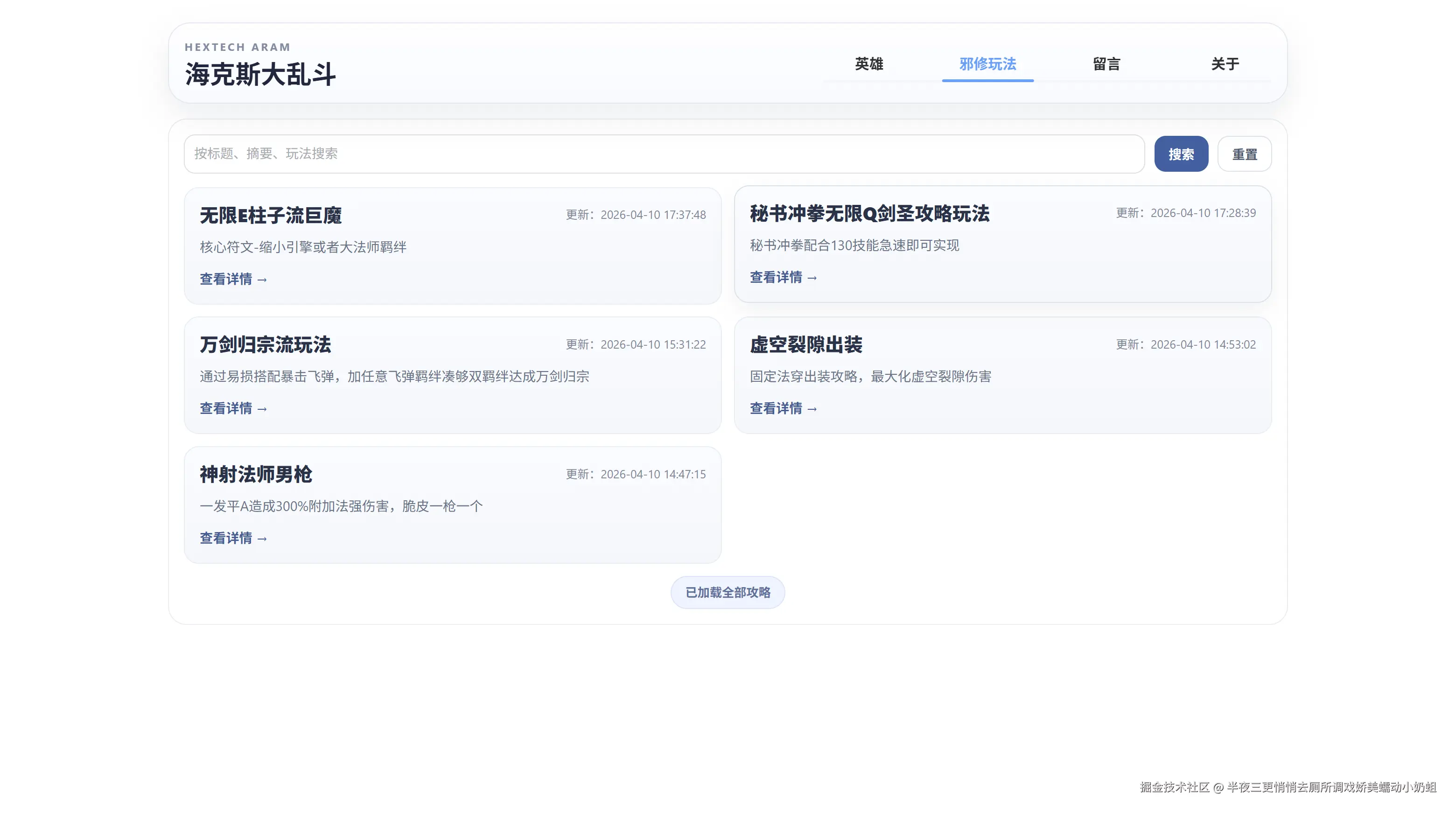Click the 已加载全部攻略 status pill

point(728,592)
